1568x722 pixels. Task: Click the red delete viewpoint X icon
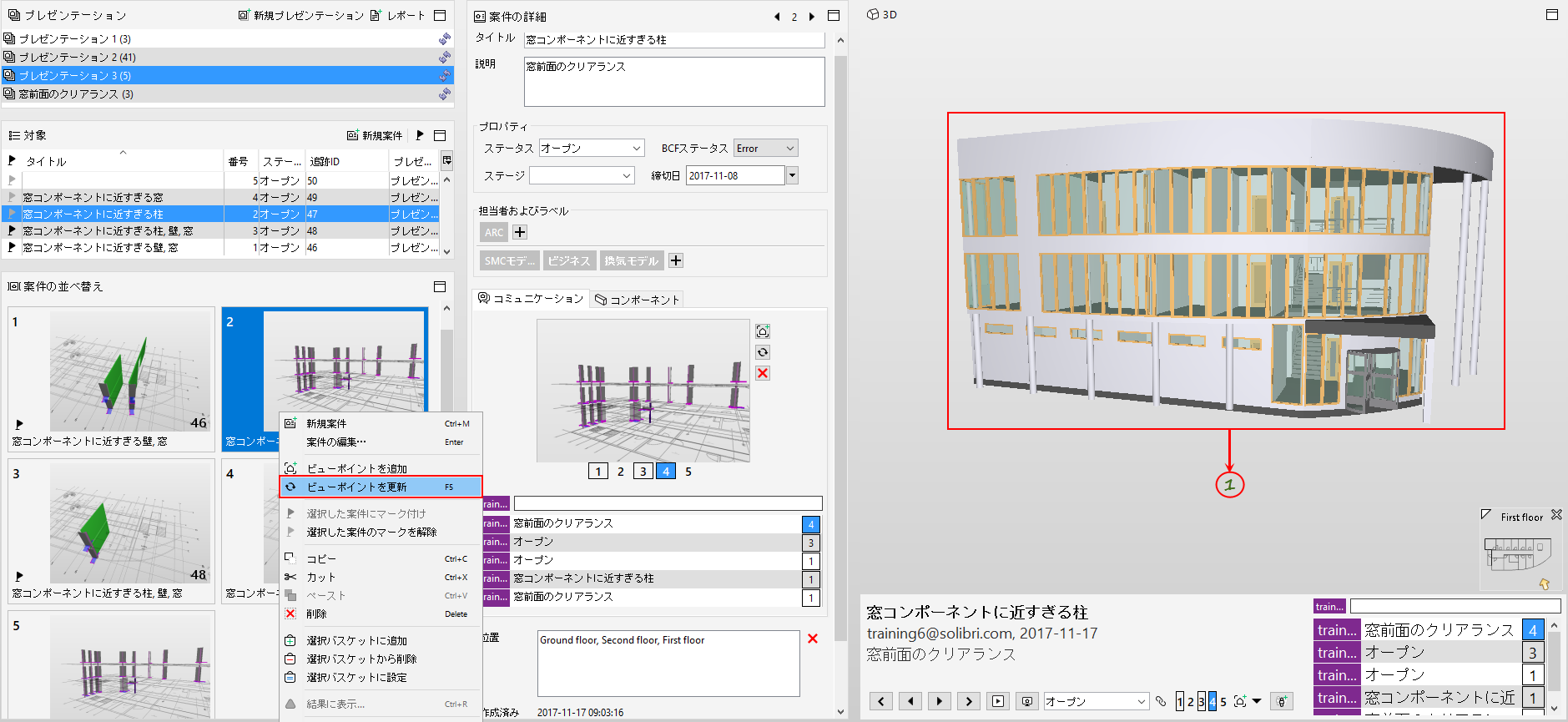click(763, 373)
